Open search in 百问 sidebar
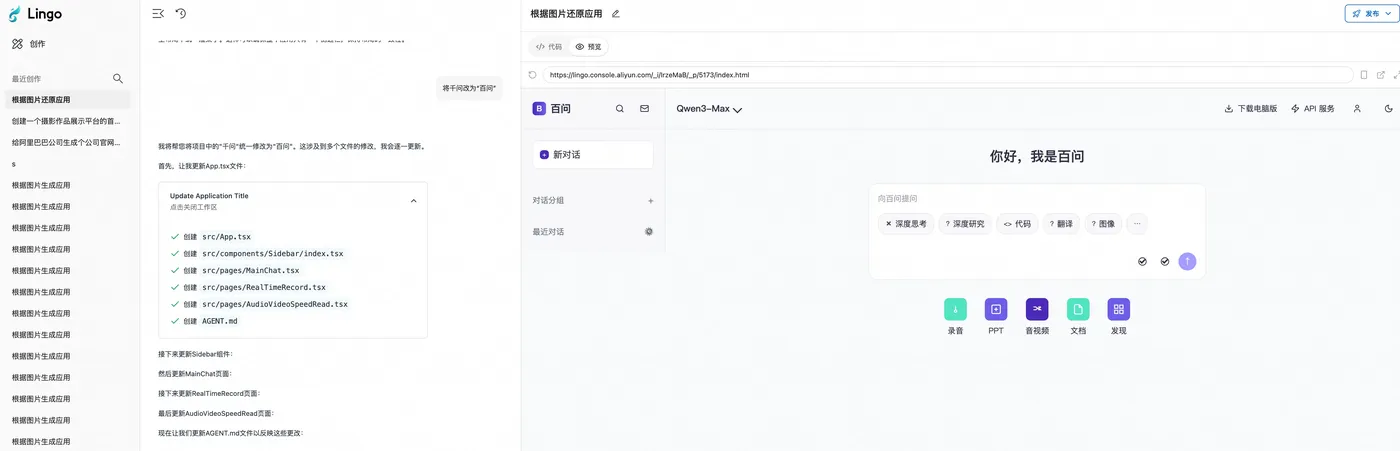The height and width of the screenshot is (451, 1400). tap(620, 108)
